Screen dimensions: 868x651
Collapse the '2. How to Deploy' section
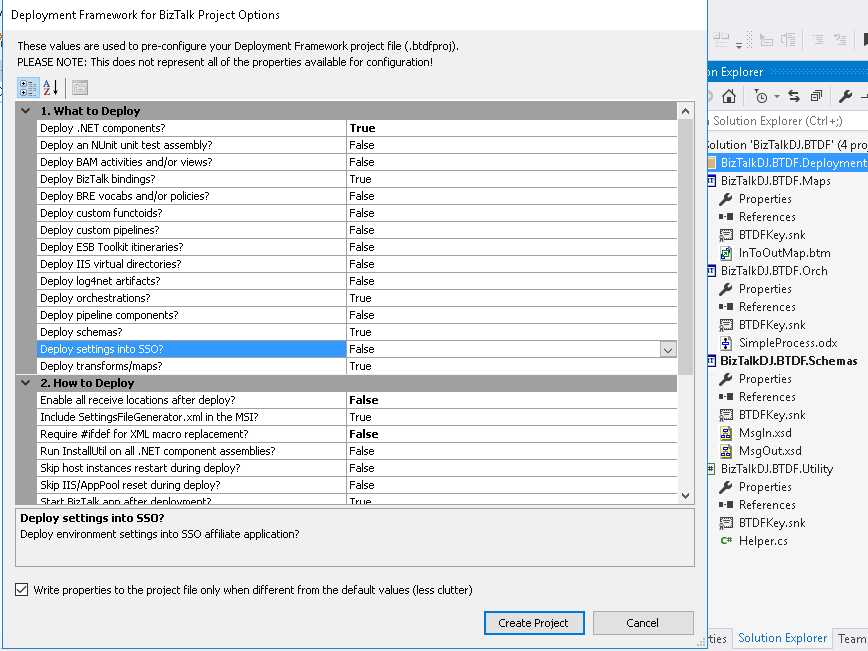point(25,382)
